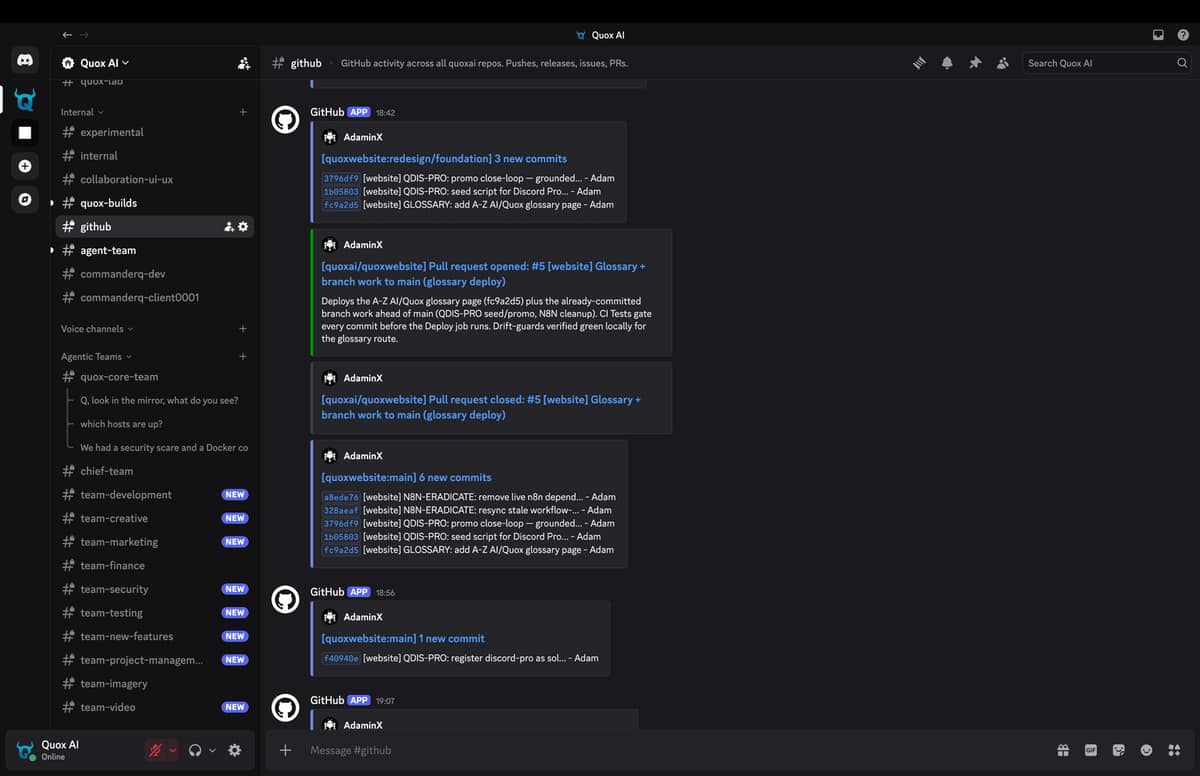Open commit hash f40940e
Image resolution: width=1200 pixels, height=776 pixels.
click(340, 658)
